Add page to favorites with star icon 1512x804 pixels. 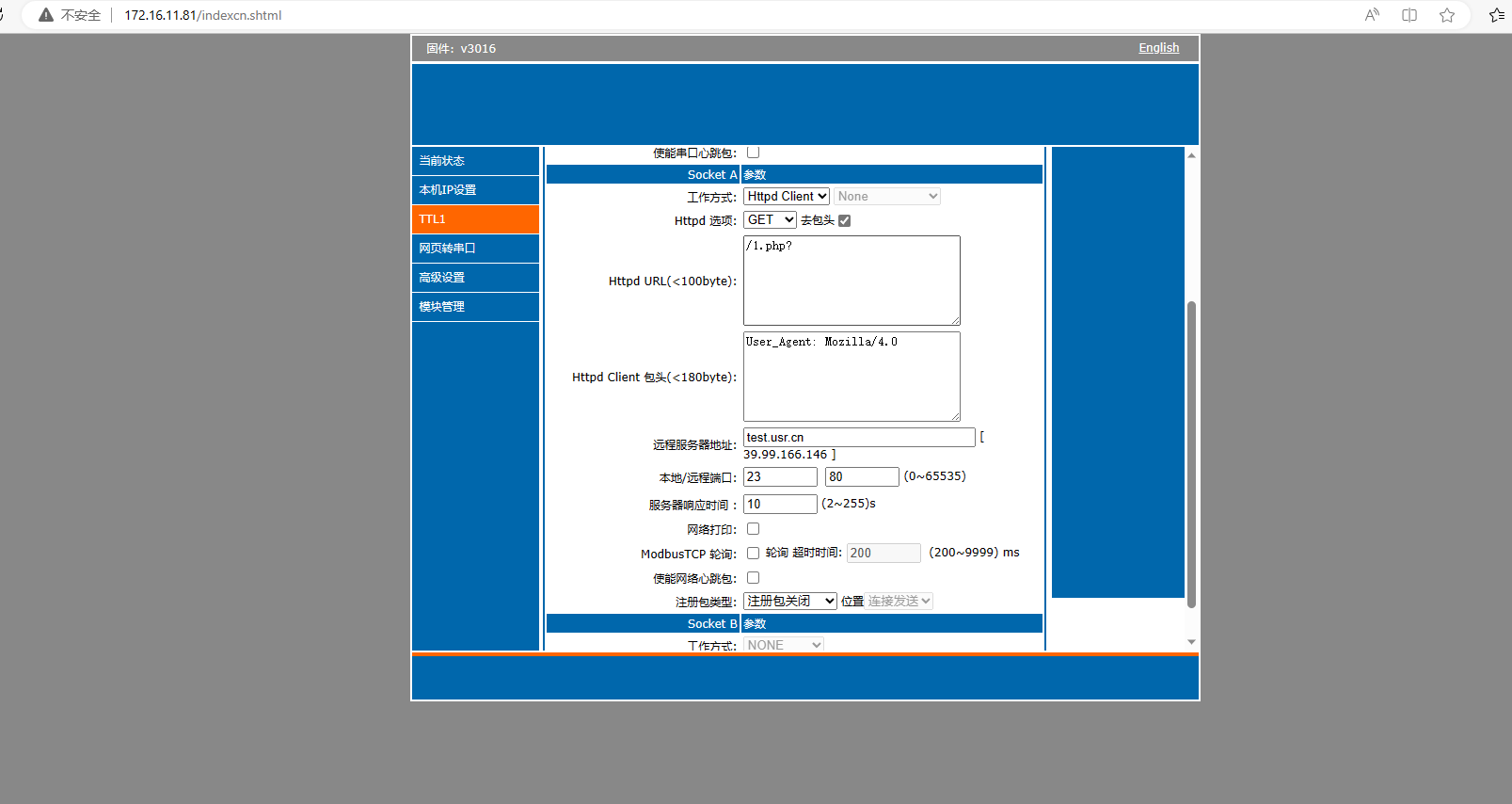click(1447, 15)
